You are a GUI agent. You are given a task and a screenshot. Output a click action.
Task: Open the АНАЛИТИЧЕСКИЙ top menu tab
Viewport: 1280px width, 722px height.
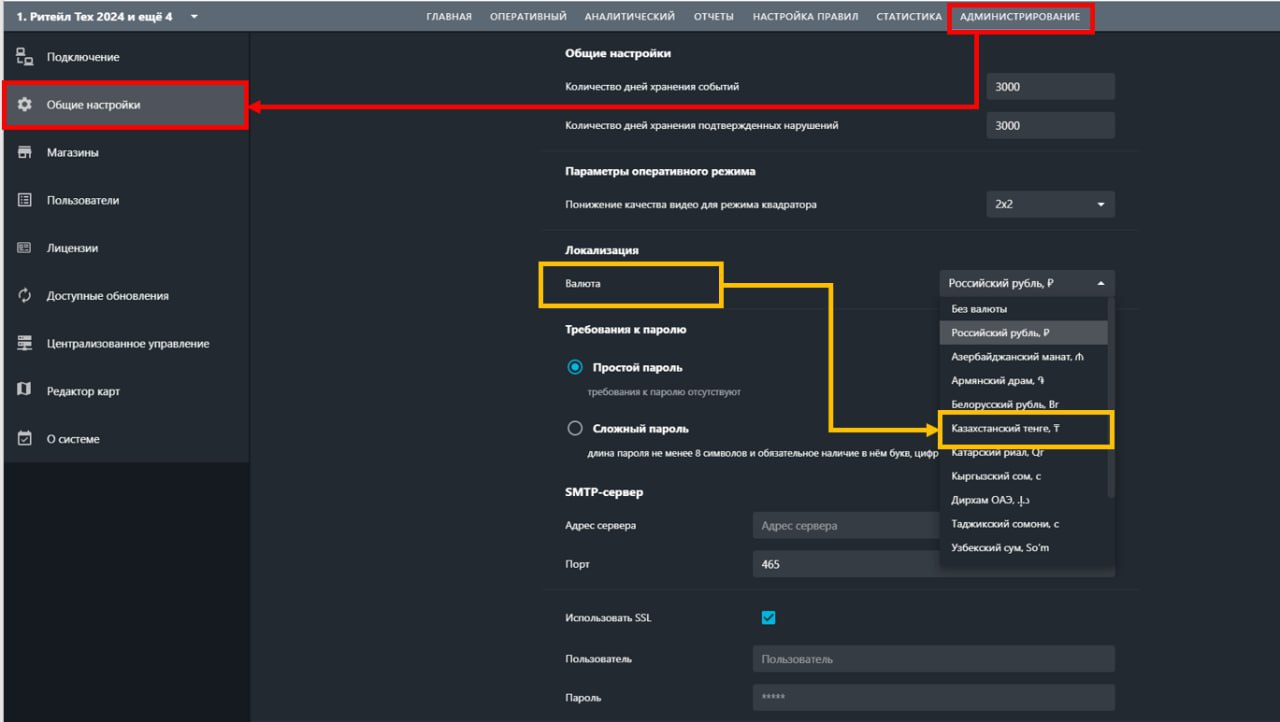tap(629, 17)
